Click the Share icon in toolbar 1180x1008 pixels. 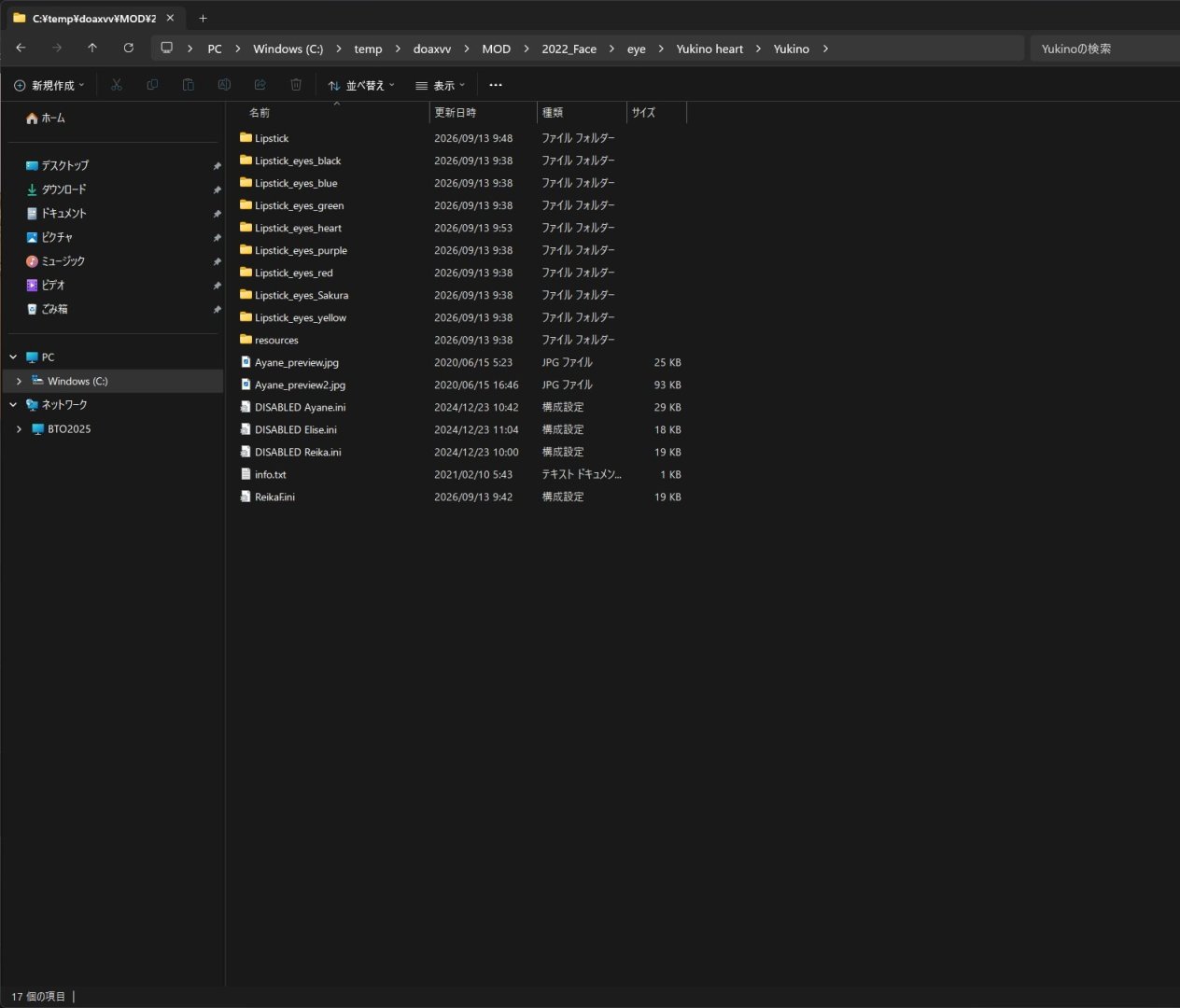coord(260,85)
